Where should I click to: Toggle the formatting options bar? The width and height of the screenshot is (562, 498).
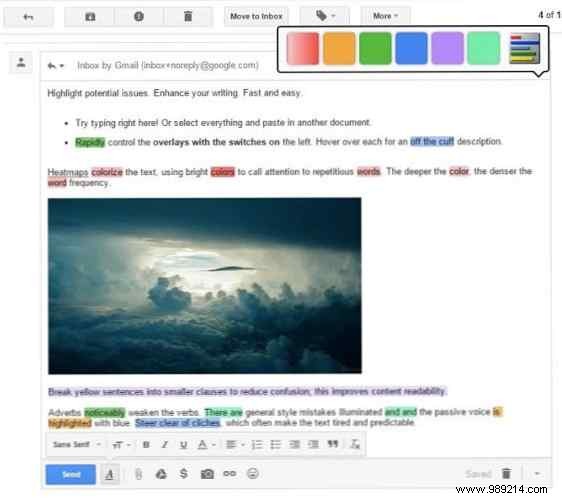click(110, 475)
